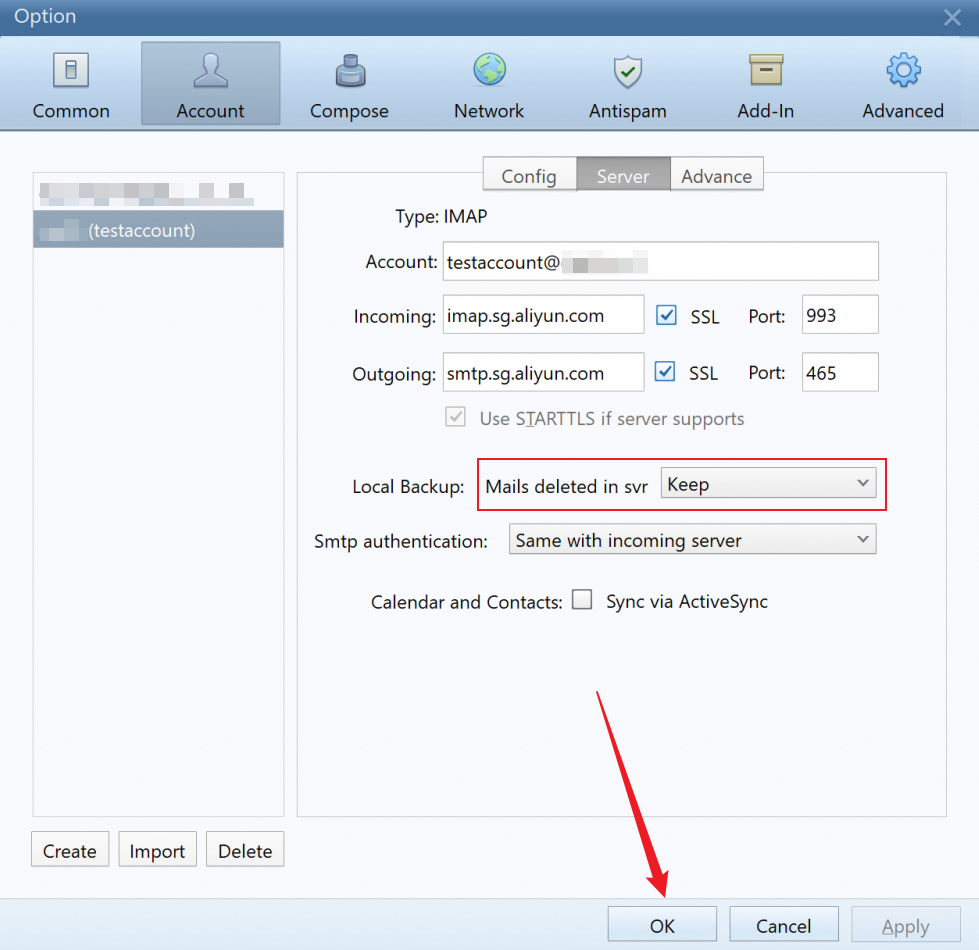Toggle SSL for the incoming server
Screen dimensions: 979x950
pos(666,315)
